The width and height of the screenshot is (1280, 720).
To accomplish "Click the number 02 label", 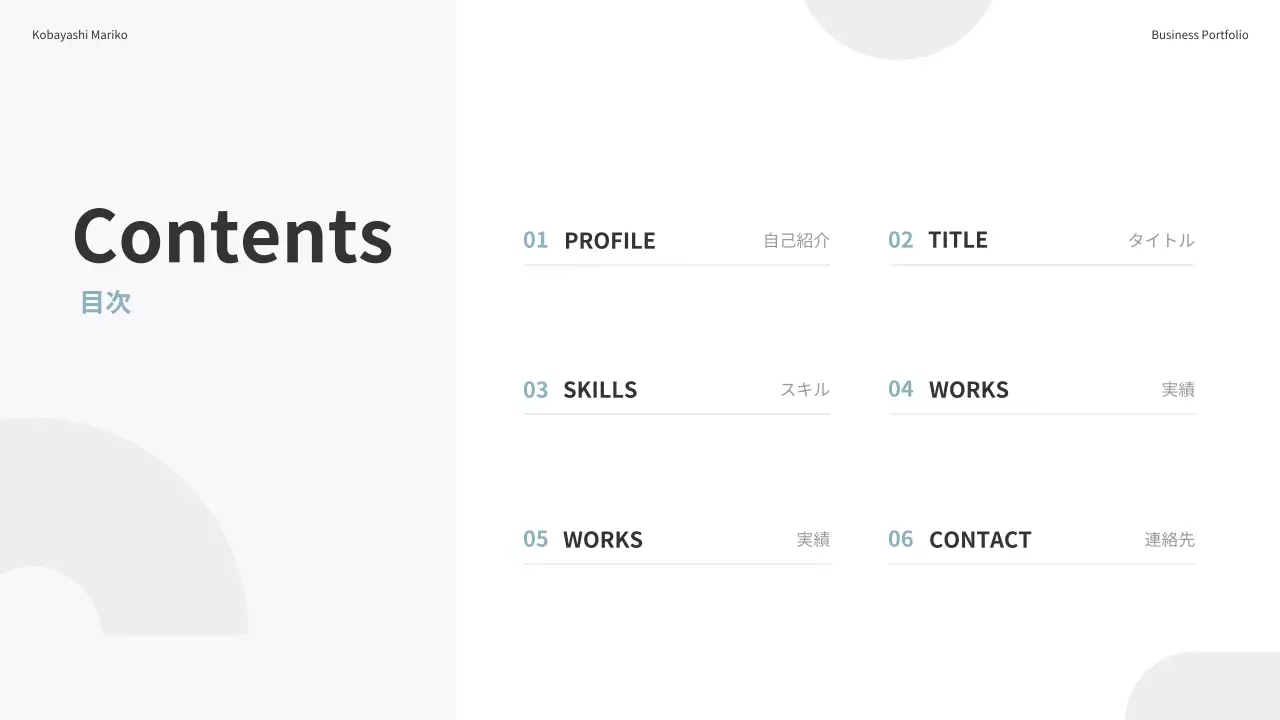I will (900, 240).
